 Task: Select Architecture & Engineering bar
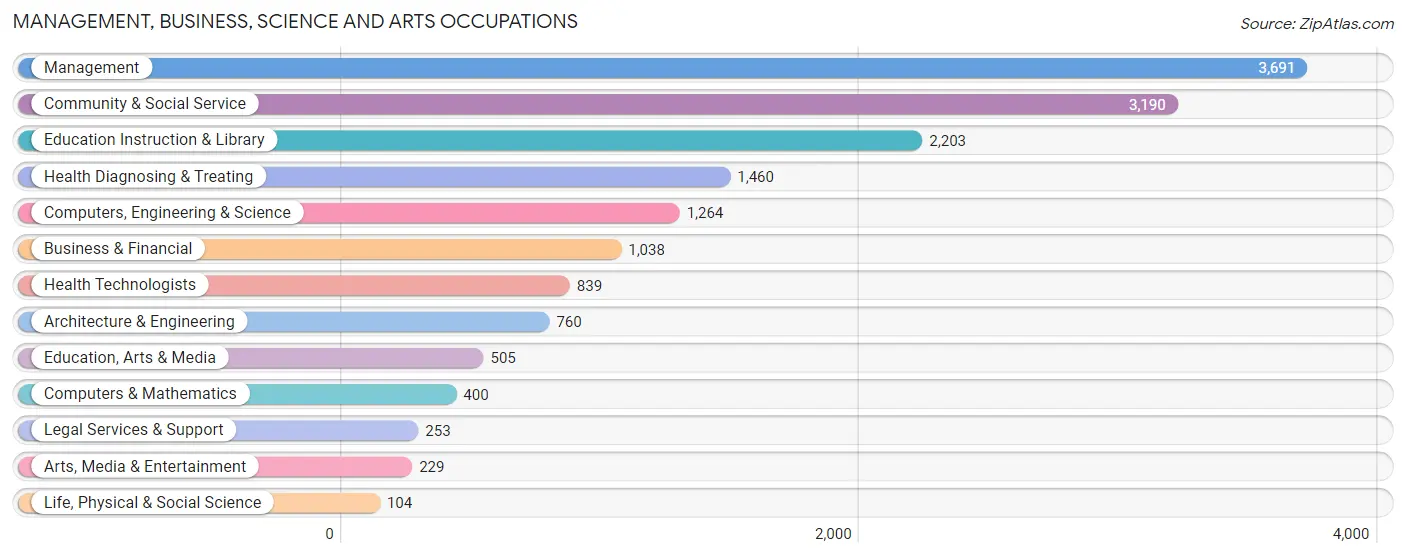coord(284,322)
